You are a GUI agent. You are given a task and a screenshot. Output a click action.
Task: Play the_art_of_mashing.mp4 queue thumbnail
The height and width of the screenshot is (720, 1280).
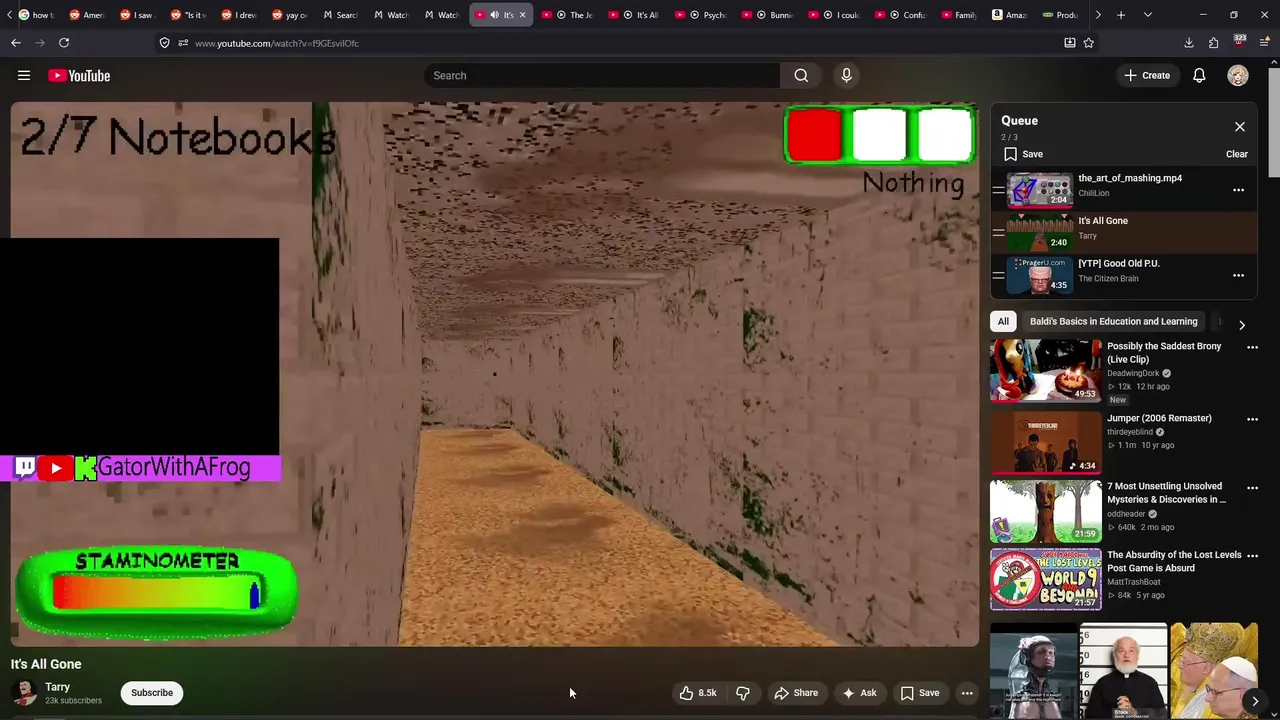point(1039,189)
